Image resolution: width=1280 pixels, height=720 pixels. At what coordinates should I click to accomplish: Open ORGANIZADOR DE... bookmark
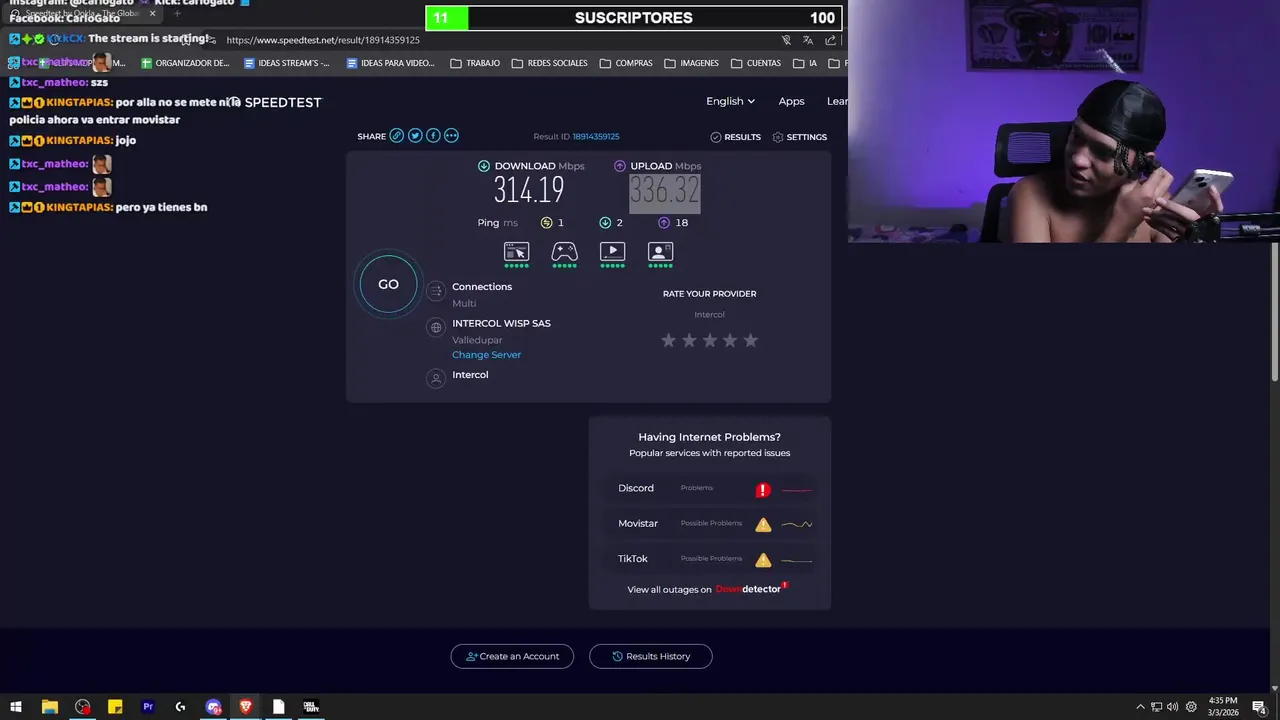185,63
